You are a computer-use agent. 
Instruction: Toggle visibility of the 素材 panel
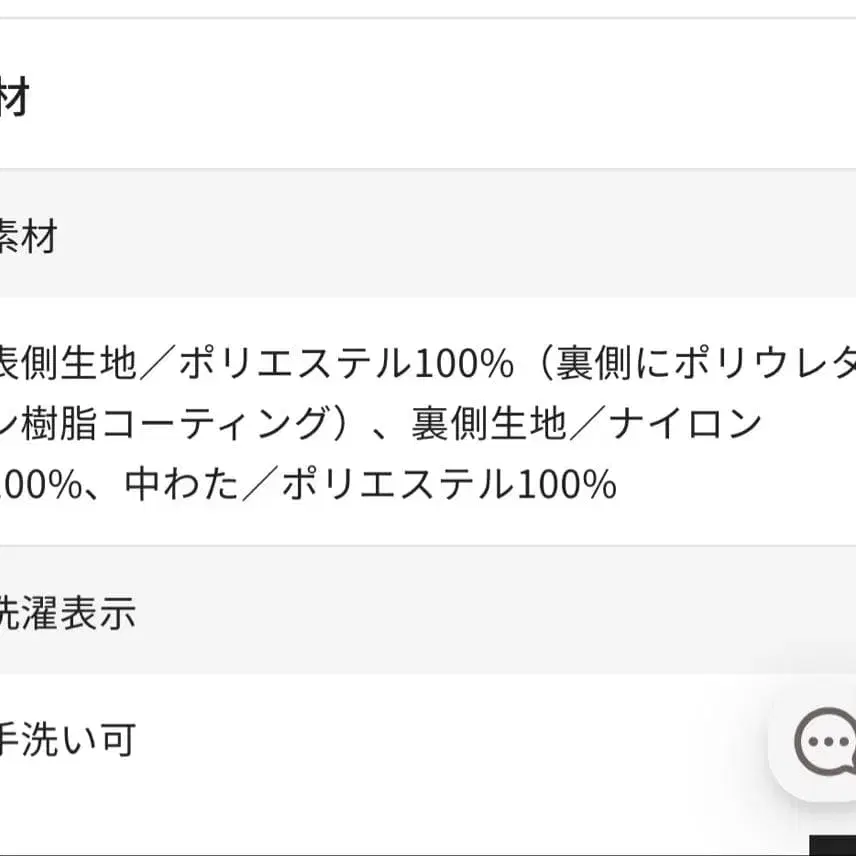click(25, 236)
